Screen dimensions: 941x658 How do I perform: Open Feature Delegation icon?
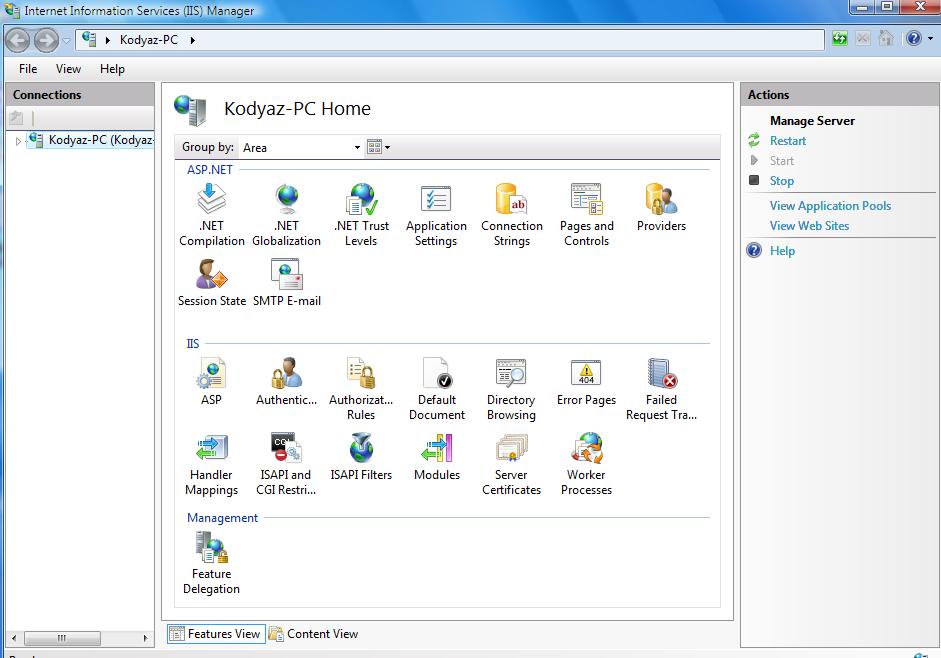211,563
